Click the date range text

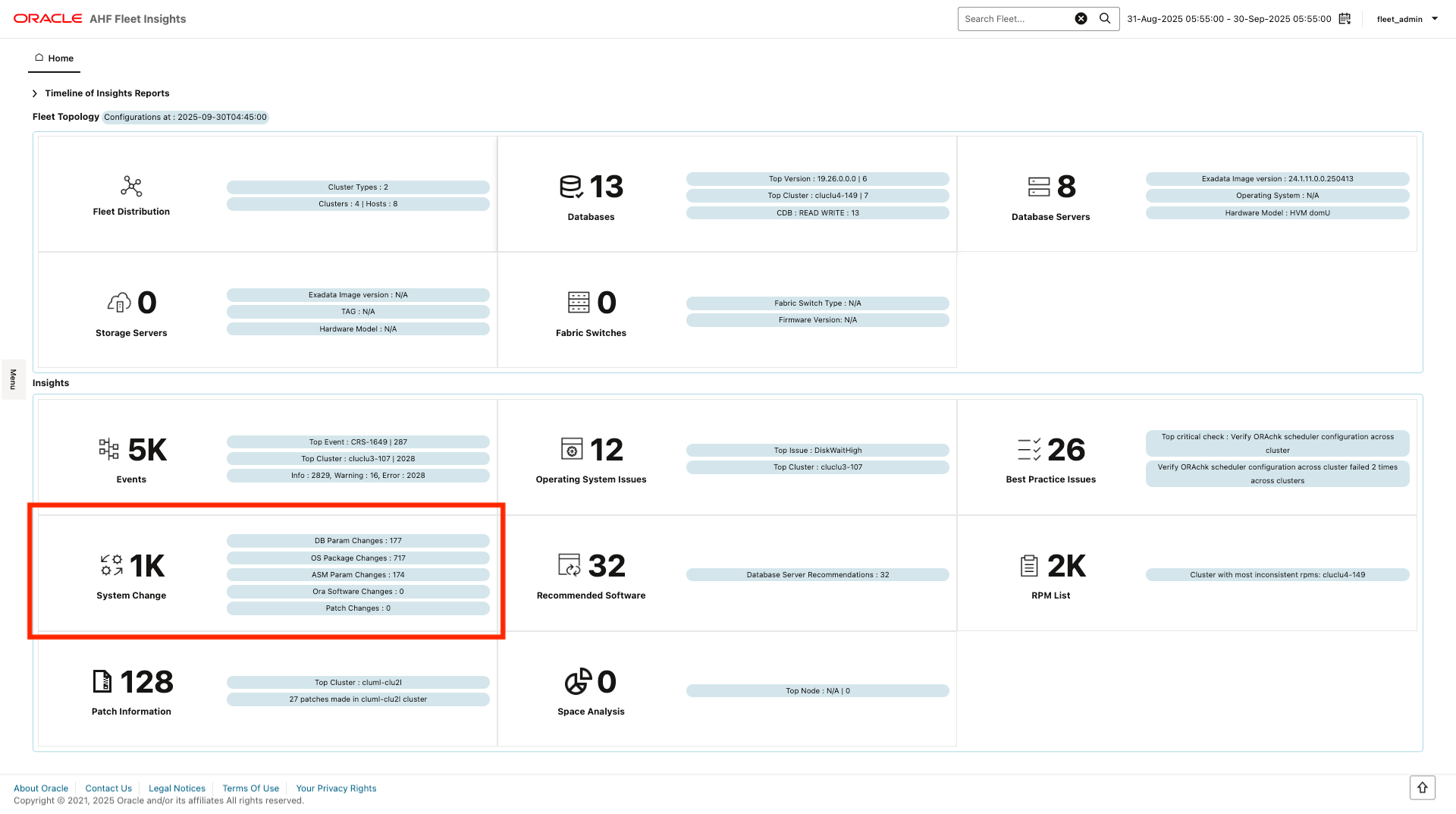coord(1228,19)
